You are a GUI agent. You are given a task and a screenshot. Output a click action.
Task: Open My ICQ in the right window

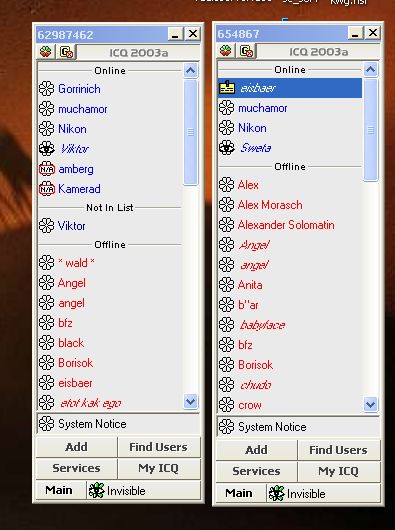(339, 471)
